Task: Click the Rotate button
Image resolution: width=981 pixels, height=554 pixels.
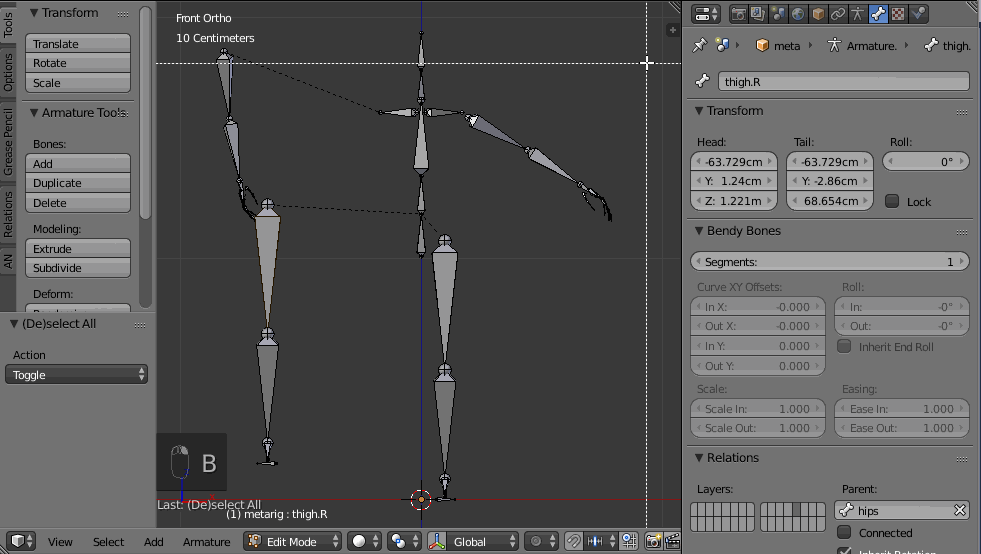Action: pyautogui.click(x=78, y=63)
